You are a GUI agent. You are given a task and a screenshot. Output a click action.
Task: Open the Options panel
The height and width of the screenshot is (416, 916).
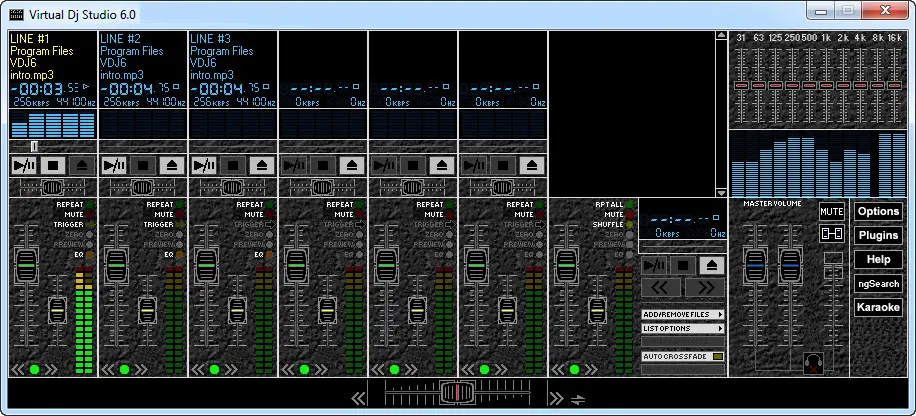[x=878, y=212]
